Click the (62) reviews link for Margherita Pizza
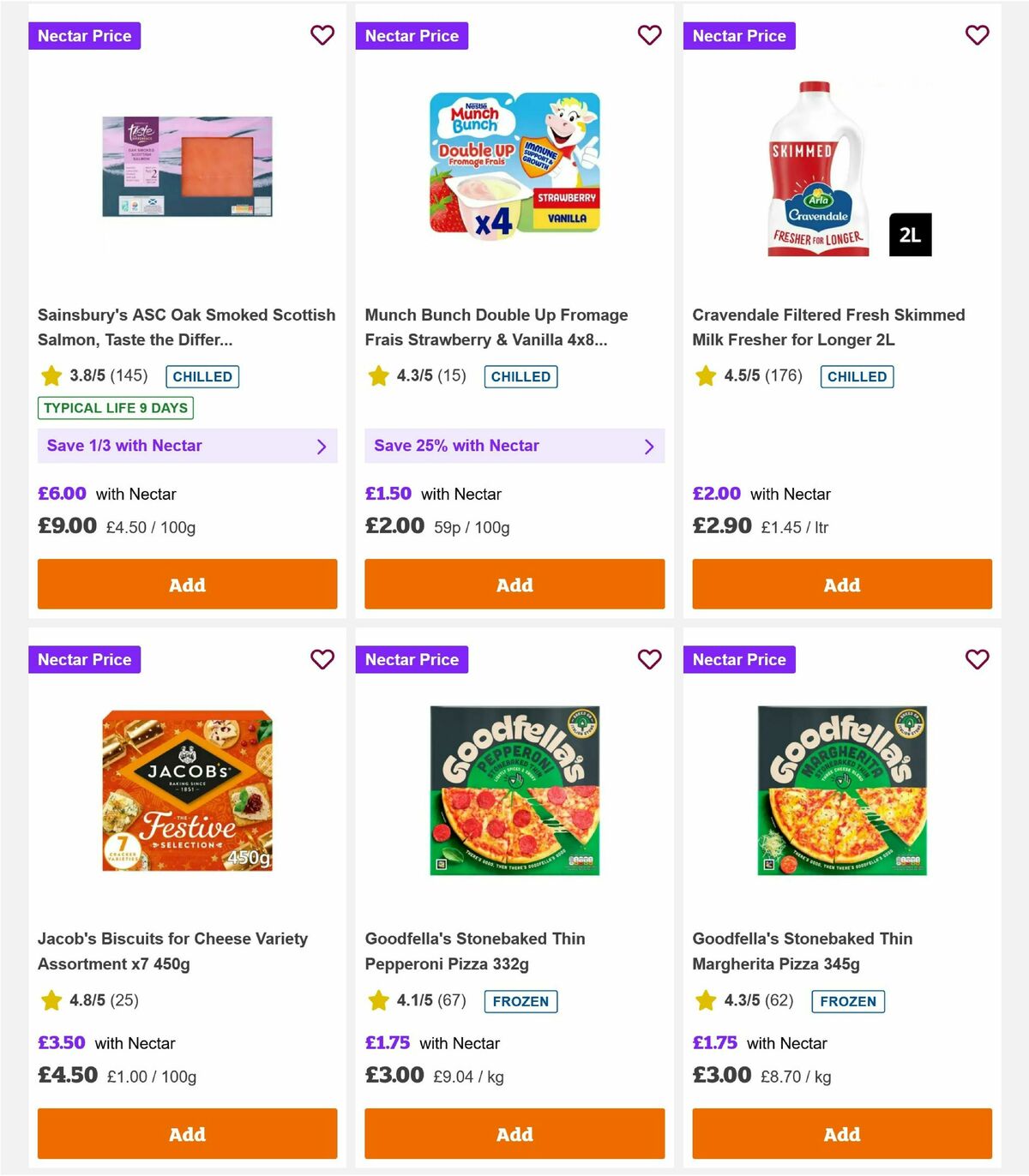This screenshot has width=1029, height=1176. click(x=780, y=1000)
